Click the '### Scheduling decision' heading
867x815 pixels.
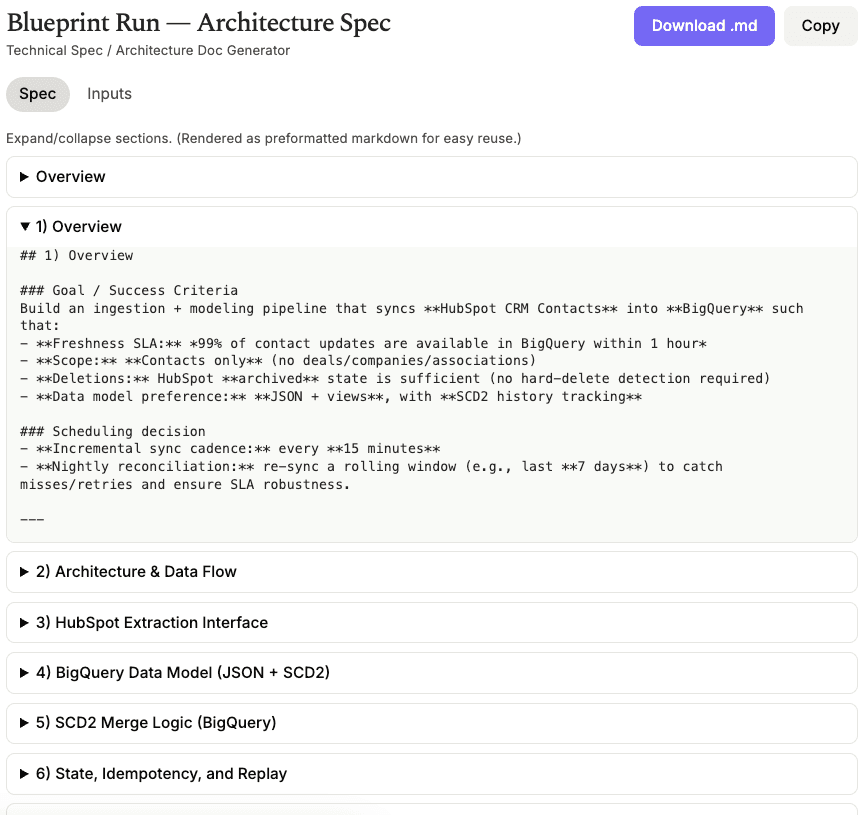pyautogui.click(x=113, y=431)
